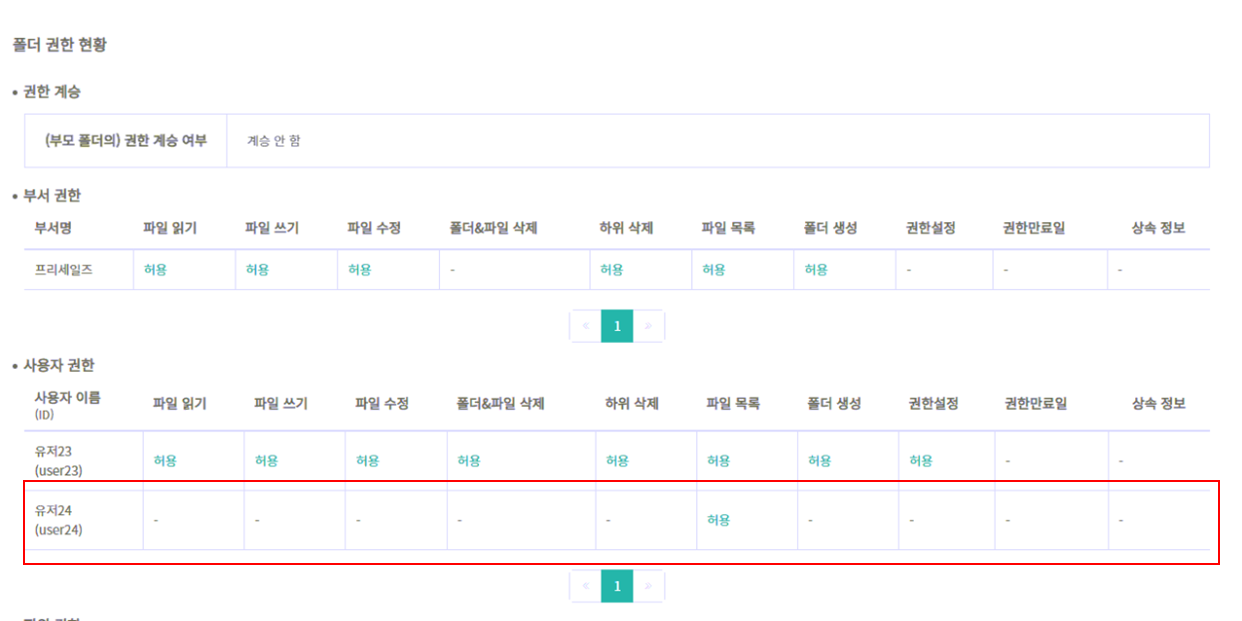Click 프리세일즈 department name cell

64,270
